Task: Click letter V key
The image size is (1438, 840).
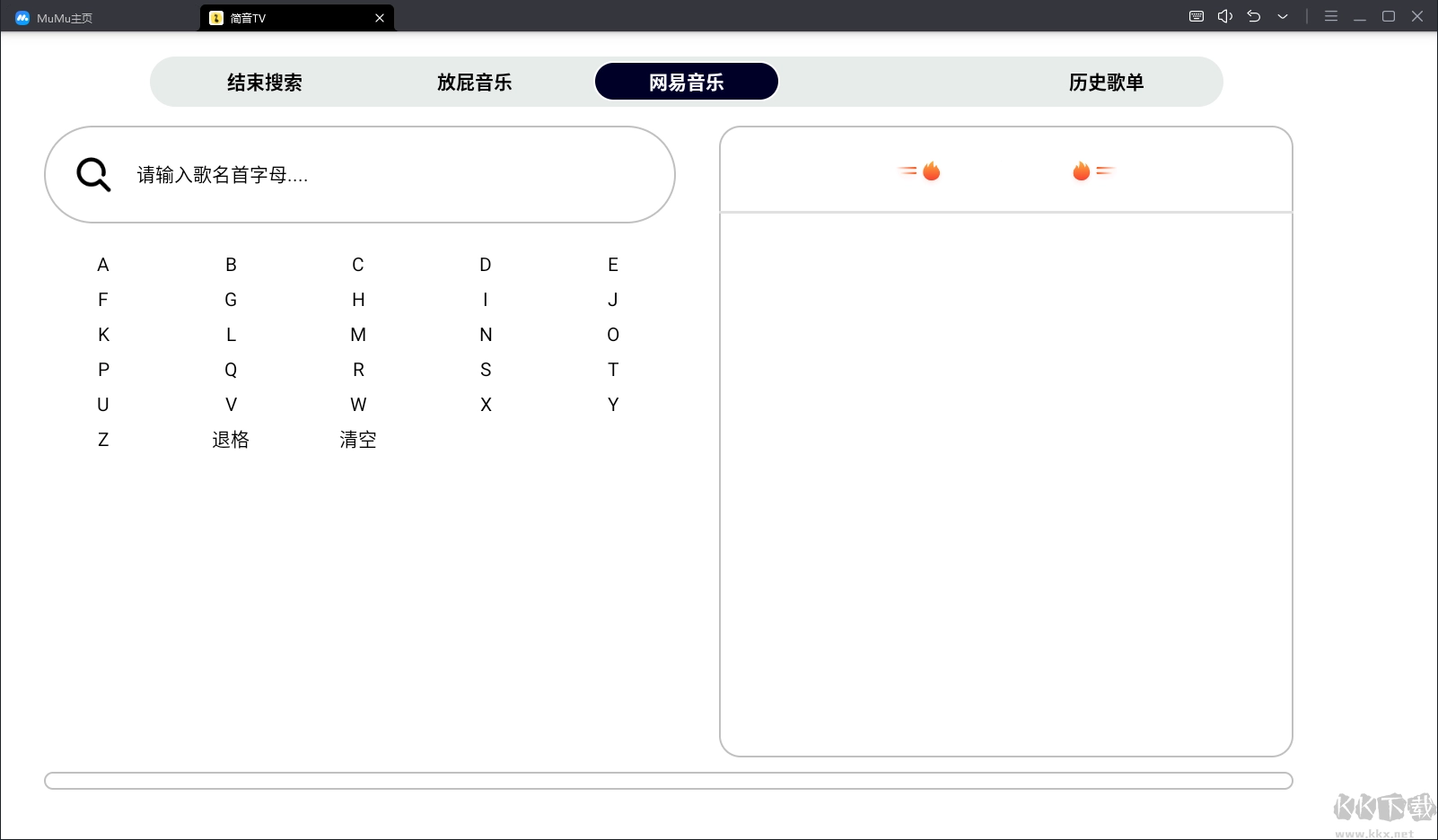Action: (x=231, y=405)
